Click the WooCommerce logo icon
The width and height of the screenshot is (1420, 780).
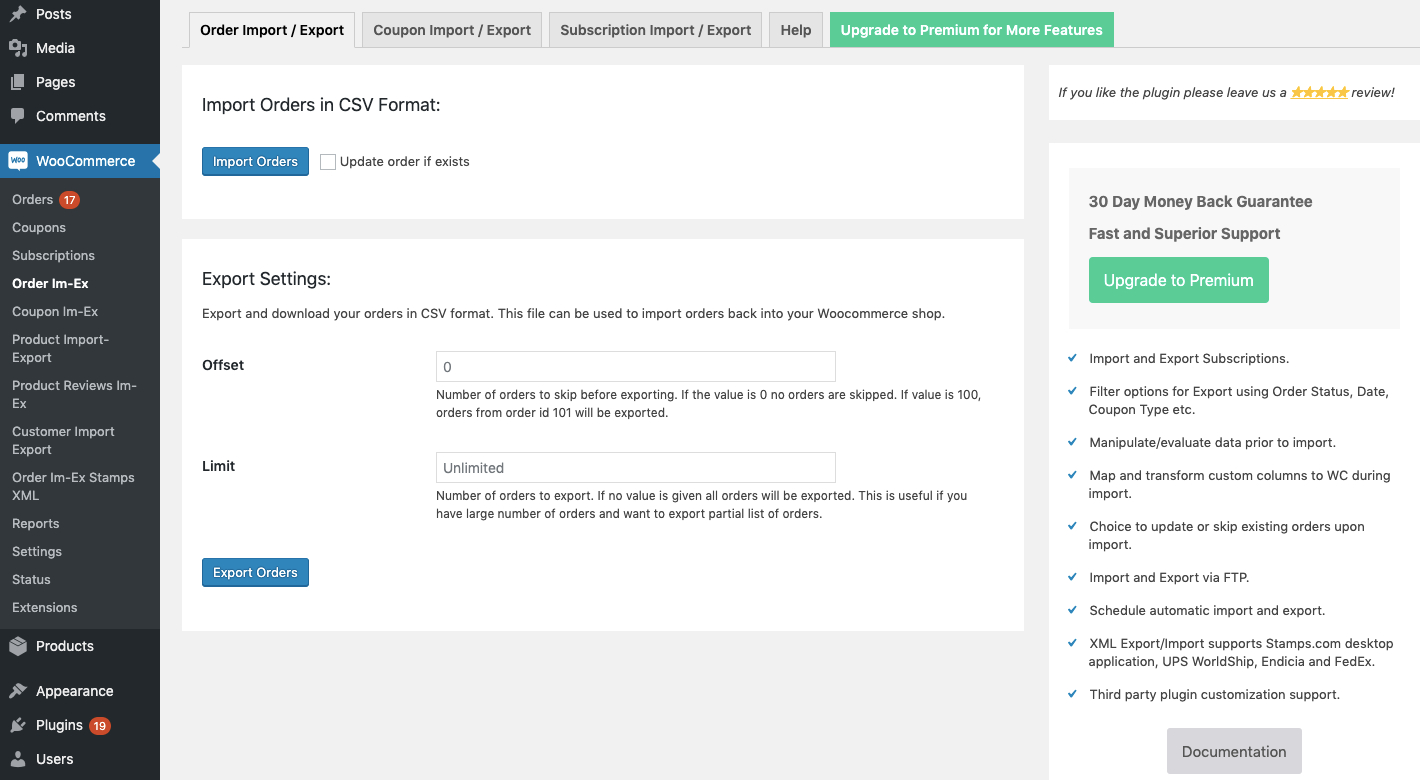pos(18,161)
